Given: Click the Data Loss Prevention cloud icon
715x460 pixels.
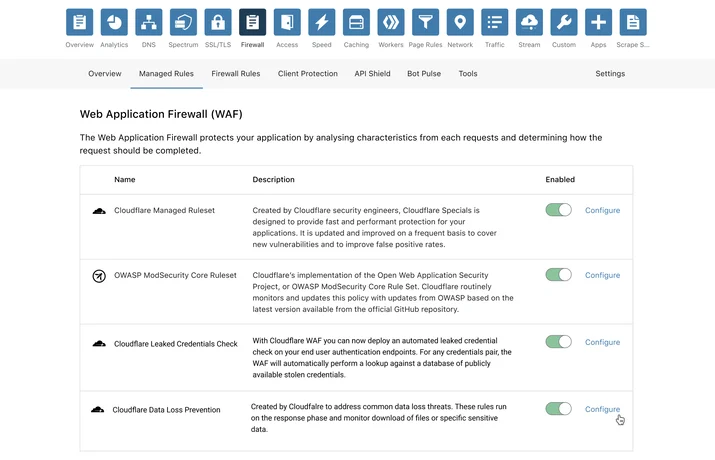Looking at the screenshot, I should coord(97,409).
